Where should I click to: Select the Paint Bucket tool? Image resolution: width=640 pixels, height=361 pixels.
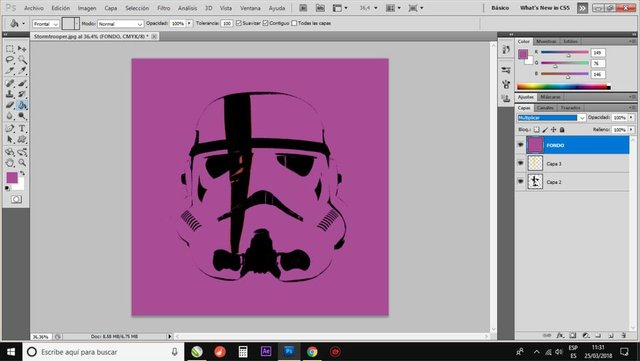22,105
